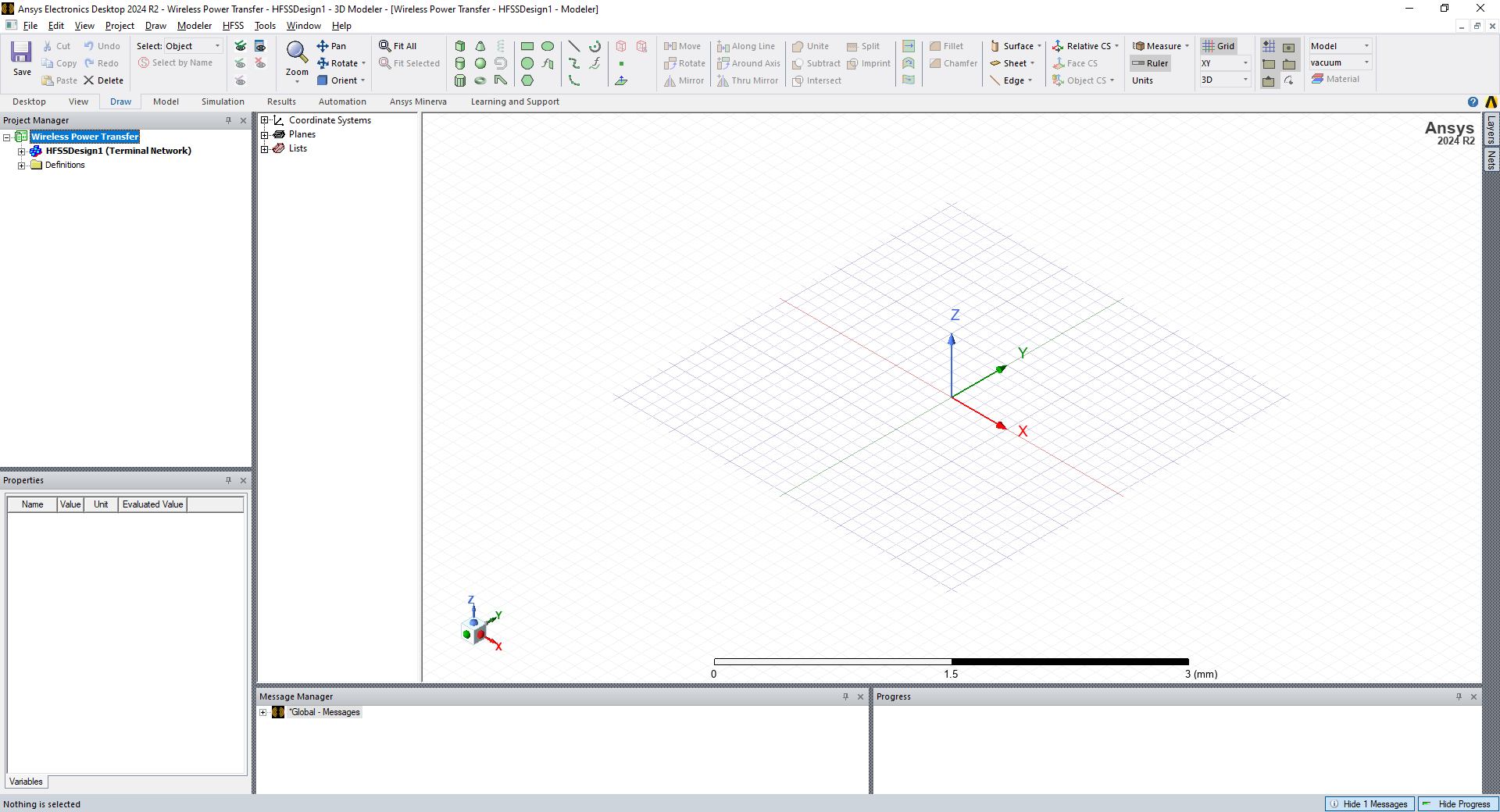Switch to the Simulation ribbon tab
The image size is (1500, 812).
(223, 101)
